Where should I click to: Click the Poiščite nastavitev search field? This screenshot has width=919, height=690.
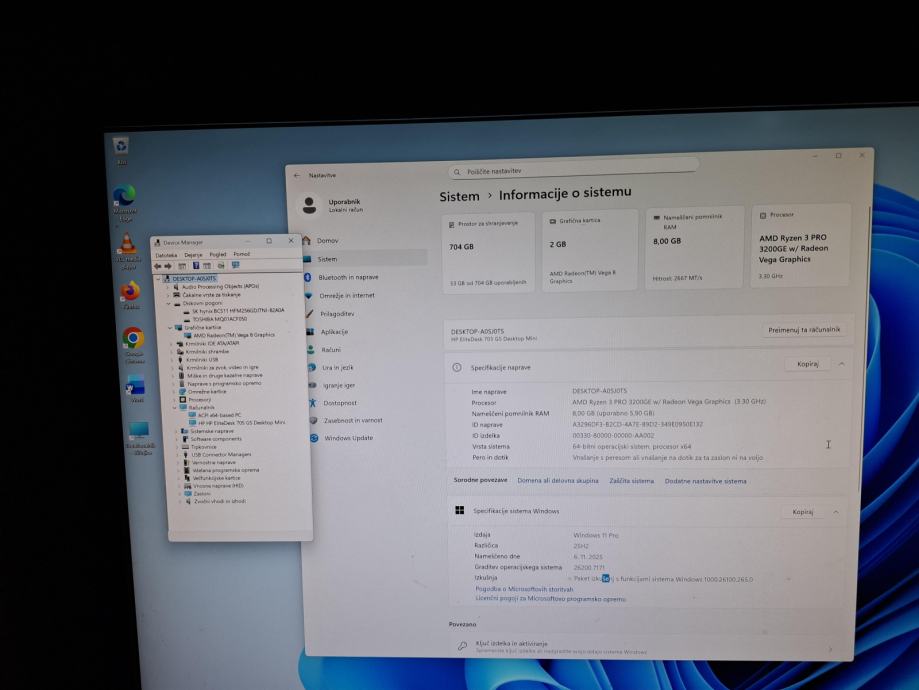(573, 170)
